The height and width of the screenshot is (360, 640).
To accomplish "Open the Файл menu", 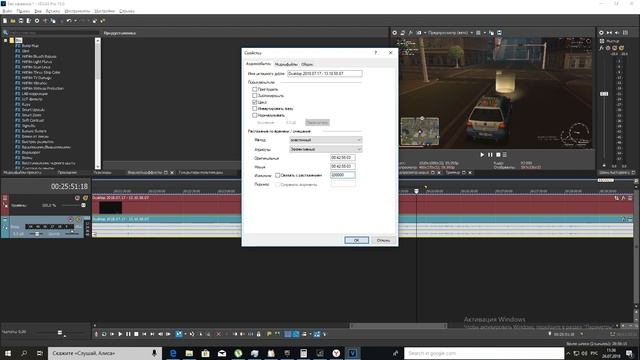I will pos(7,11).
